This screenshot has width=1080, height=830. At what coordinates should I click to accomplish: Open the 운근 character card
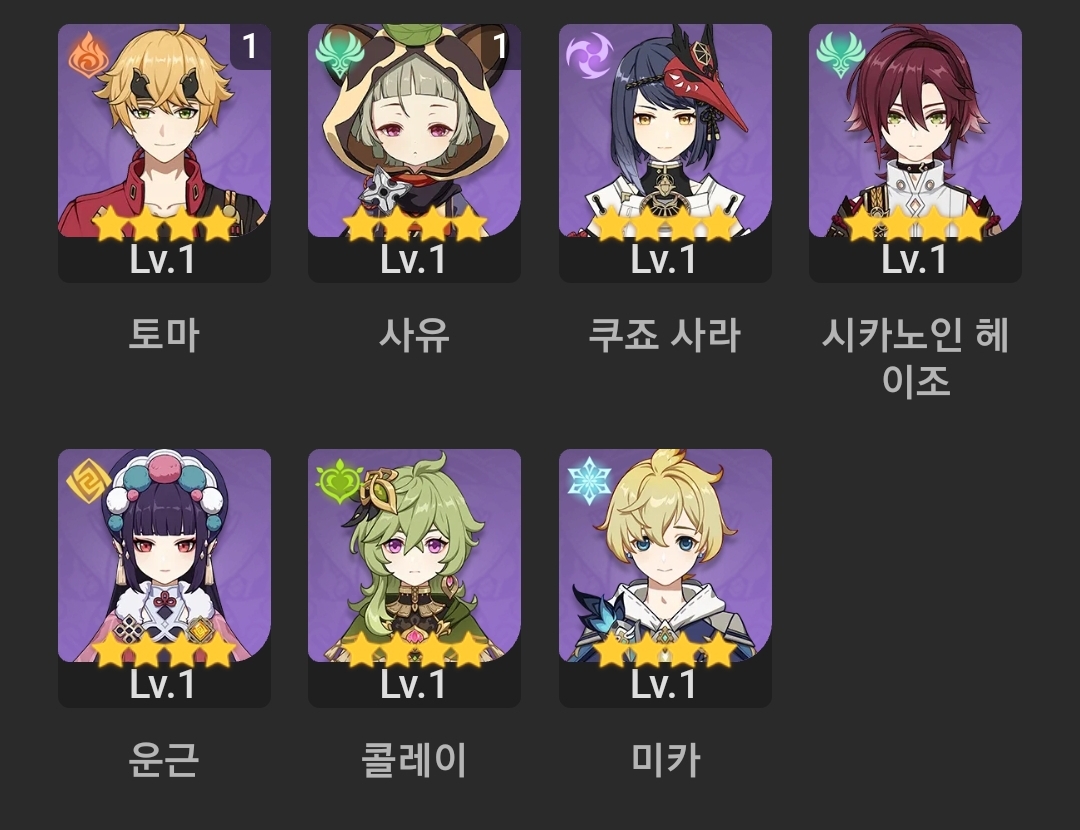(x=164, y=578)
